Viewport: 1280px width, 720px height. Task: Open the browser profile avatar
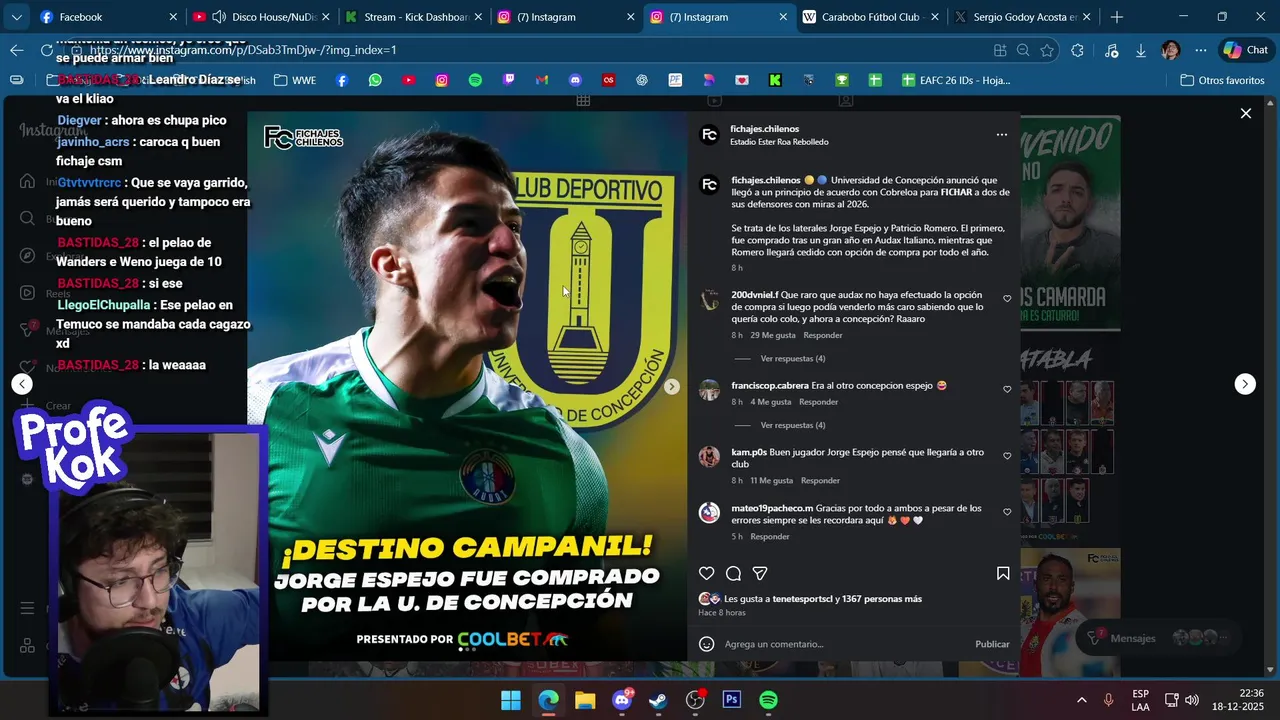tap(1170, 50)
